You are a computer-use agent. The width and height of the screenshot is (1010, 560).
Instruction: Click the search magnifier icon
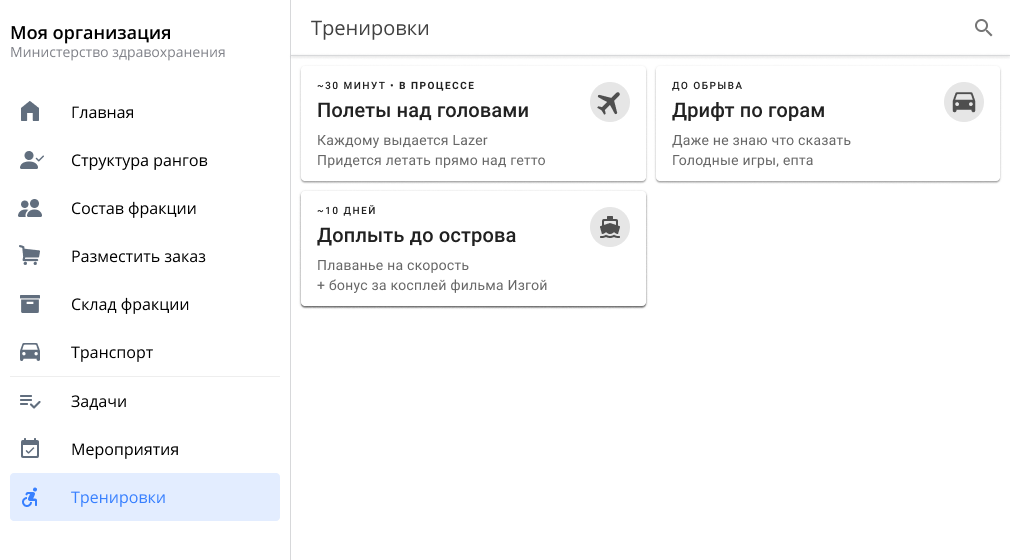(x=983, y=28)
